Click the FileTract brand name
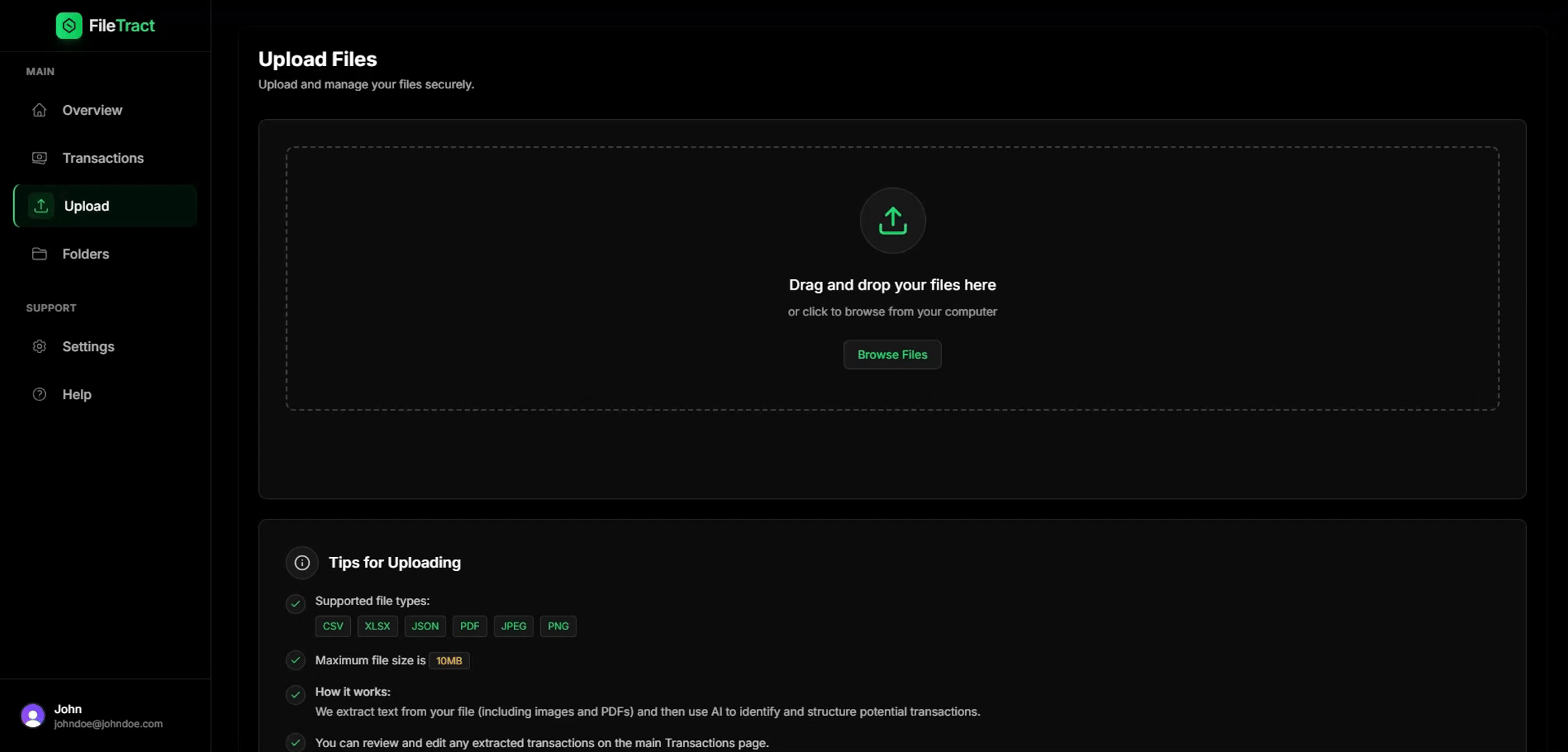Screen dimensions: 1568x752 click(x=122, y=26)
